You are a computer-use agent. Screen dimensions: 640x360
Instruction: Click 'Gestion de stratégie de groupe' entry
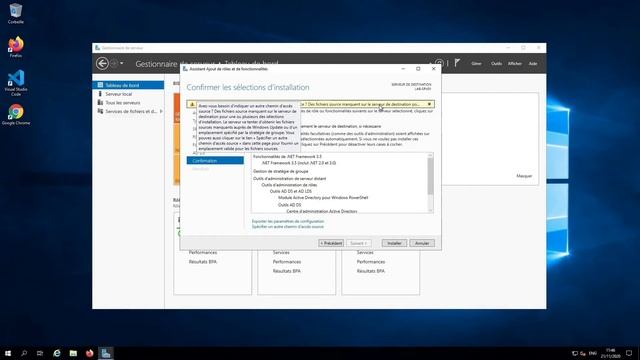coord(280,171)
